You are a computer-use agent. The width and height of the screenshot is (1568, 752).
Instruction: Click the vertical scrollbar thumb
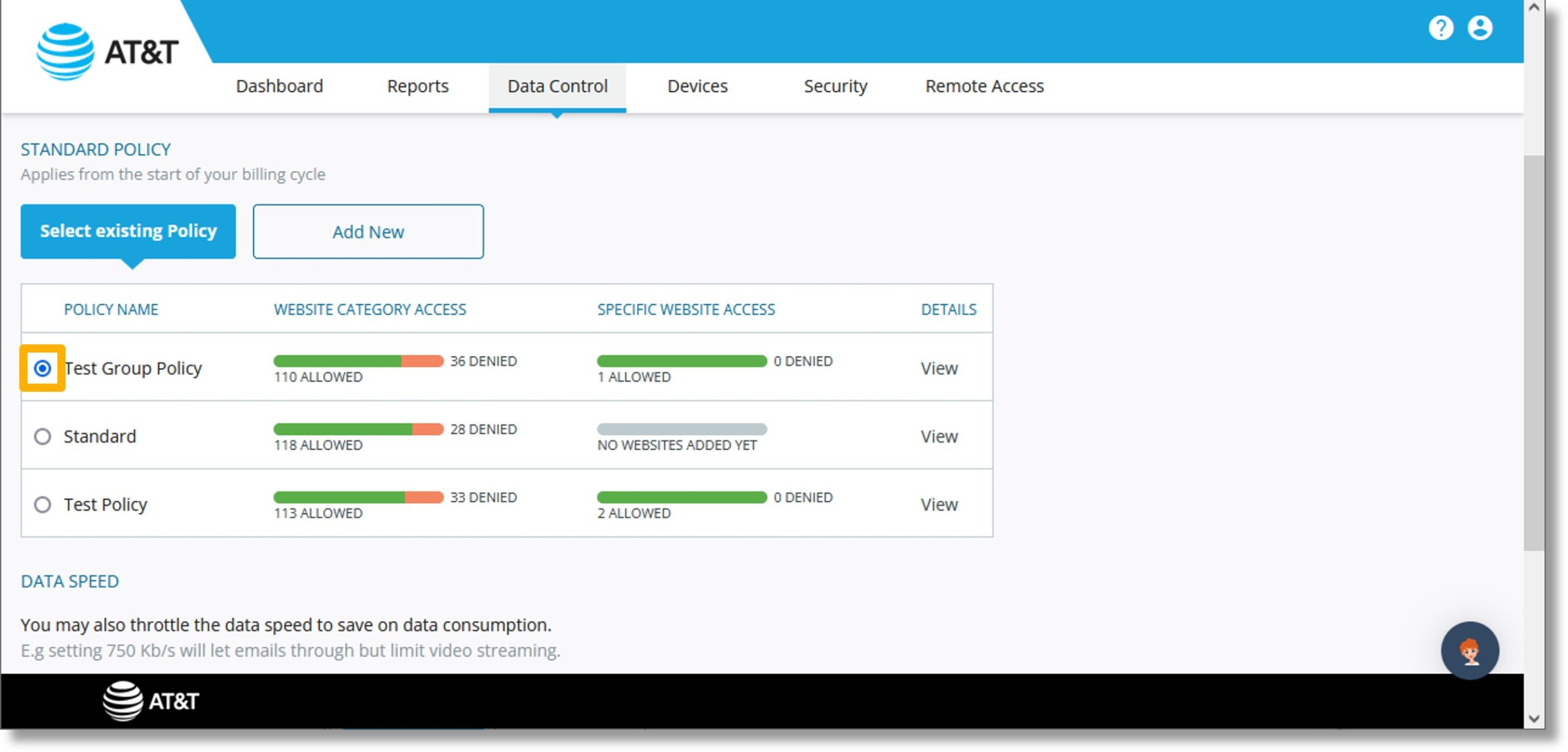[x=1534, y=353]
